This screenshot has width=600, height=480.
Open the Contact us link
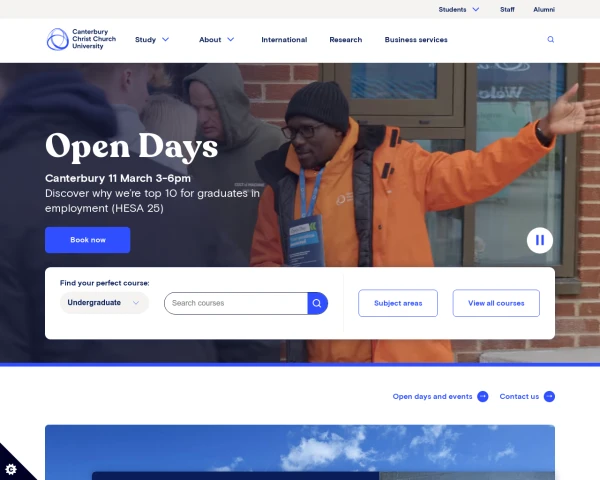(x=519, y=397)
